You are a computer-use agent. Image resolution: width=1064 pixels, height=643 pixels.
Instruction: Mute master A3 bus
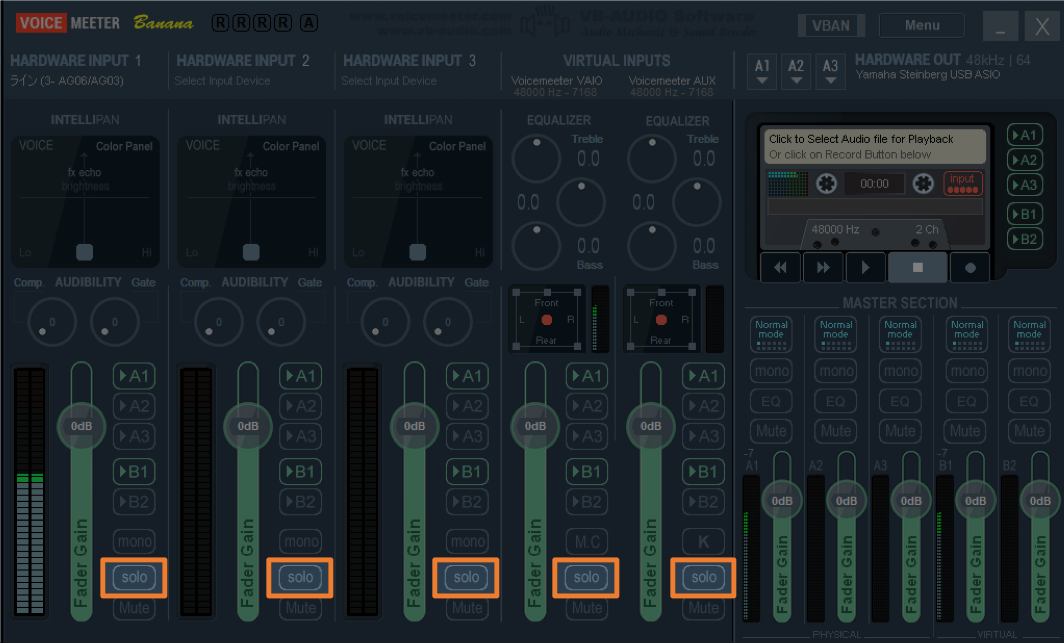click(900, 431)
